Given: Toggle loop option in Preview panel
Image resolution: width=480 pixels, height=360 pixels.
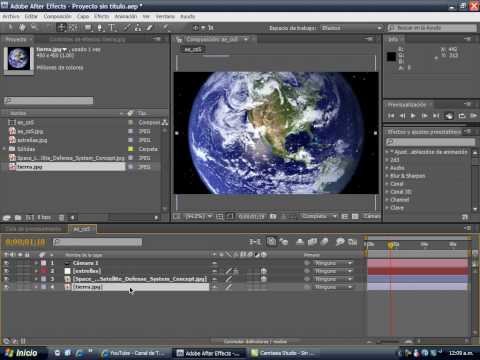Looking at the screenshot, I should [462, 116].
